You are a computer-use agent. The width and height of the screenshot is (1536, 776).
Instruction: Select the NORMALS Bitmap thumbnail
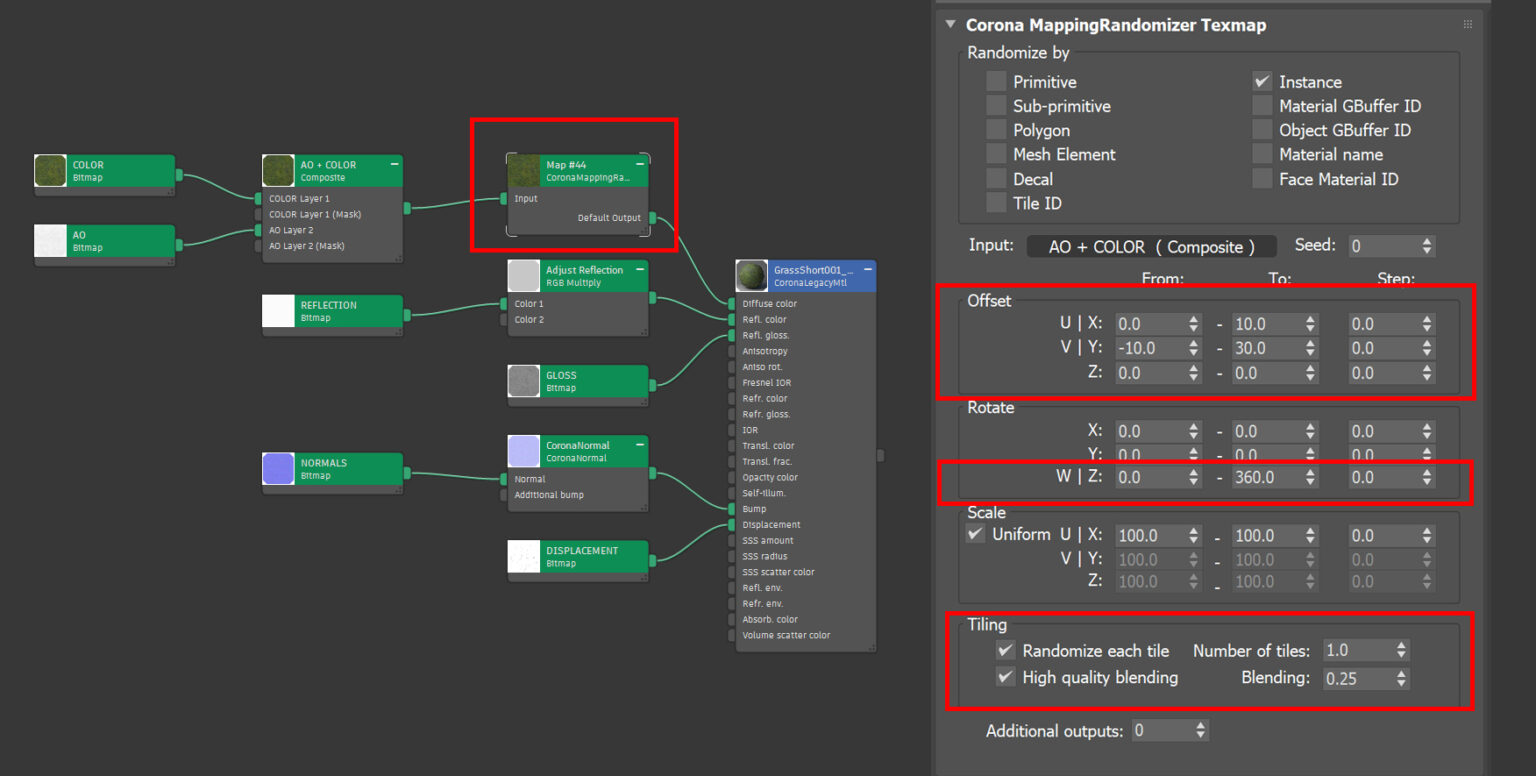pyautogui.click(x=277, y=469)
